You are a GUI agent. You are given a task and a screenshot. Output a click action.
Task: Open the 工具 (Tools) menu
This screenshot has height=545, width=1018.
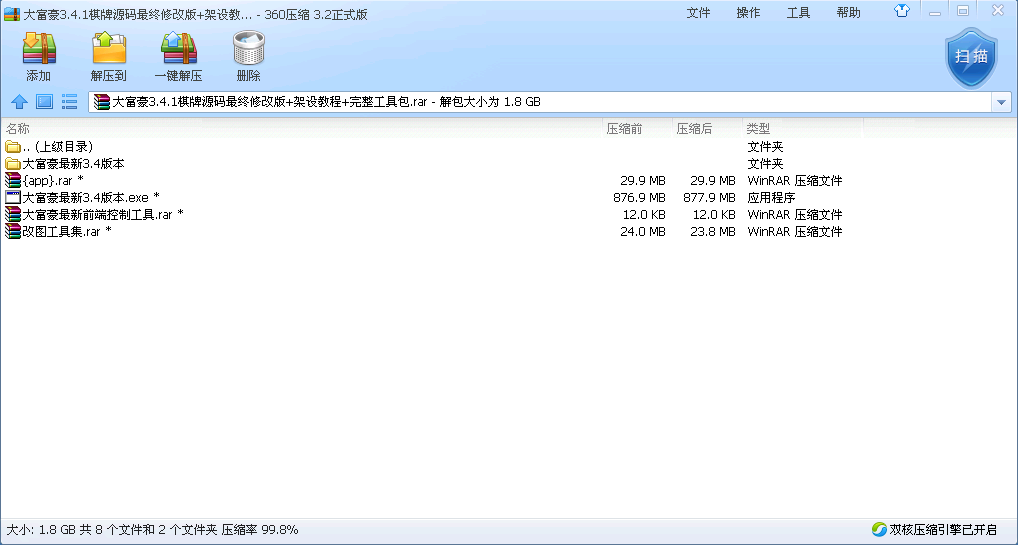pyautogui.click(x=798, y=13)
